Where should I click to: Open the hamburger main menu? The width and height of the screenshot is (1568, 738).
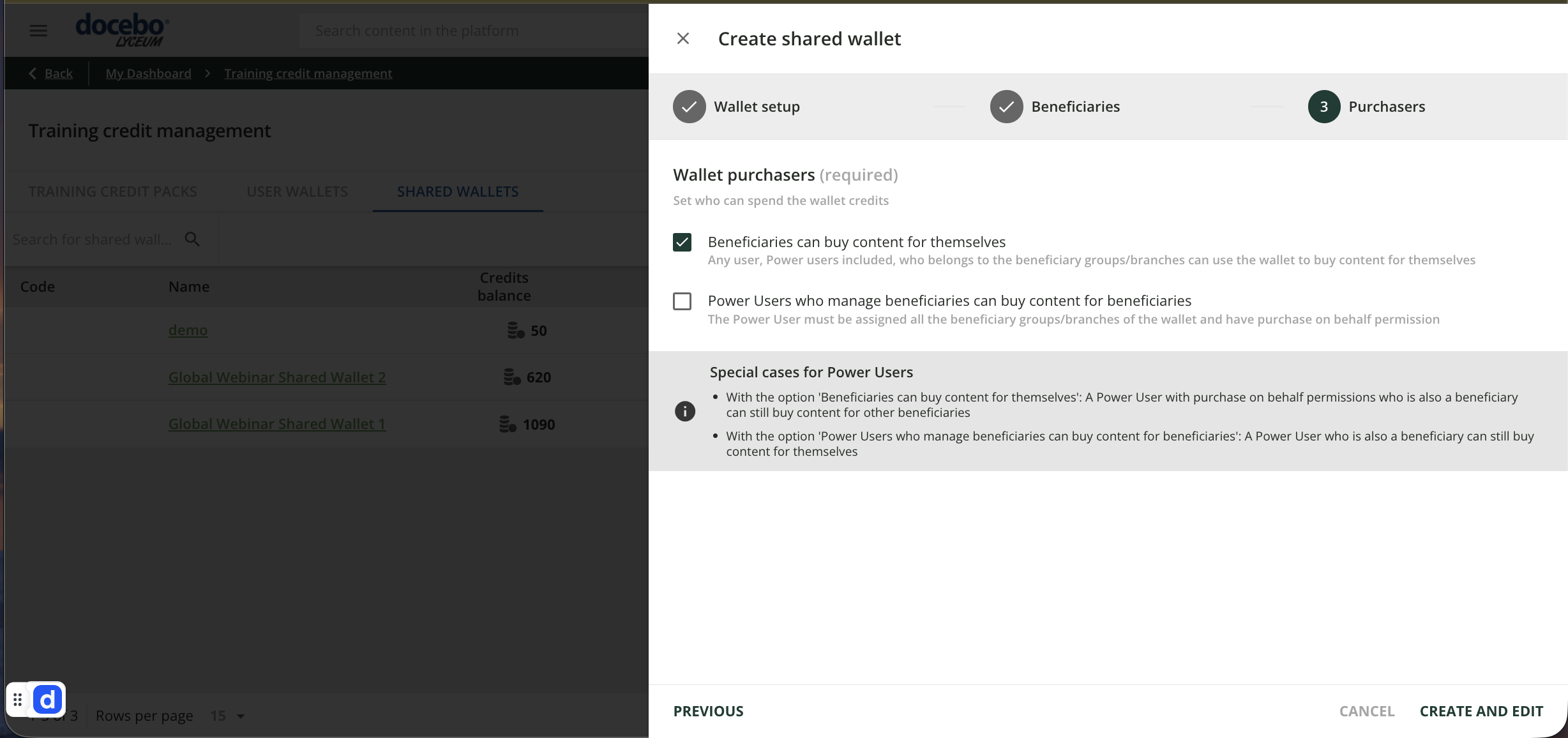pyautogui.click(x=38, y=31)
